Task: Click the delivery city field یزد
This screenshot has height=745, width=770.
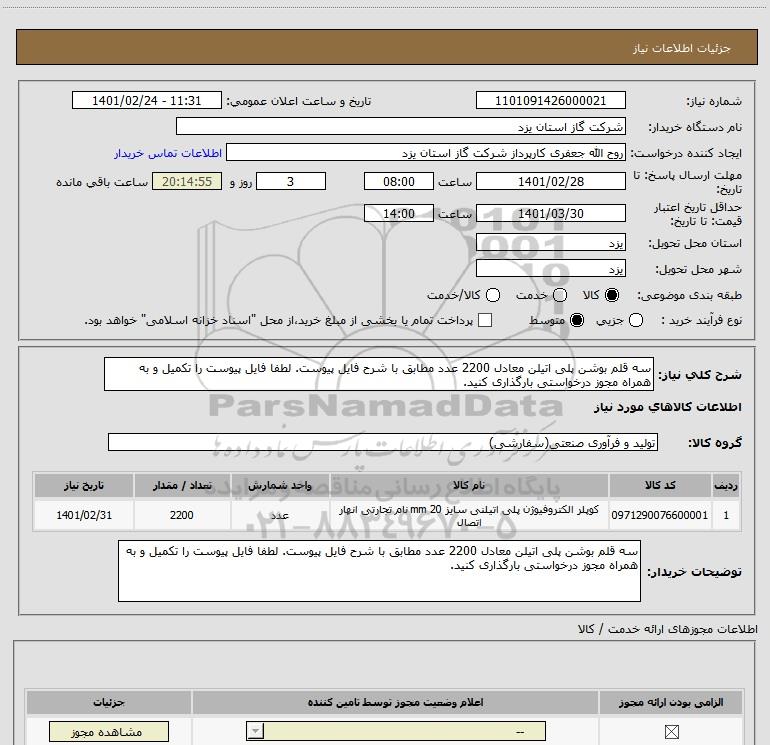Action: coord(550,269)
